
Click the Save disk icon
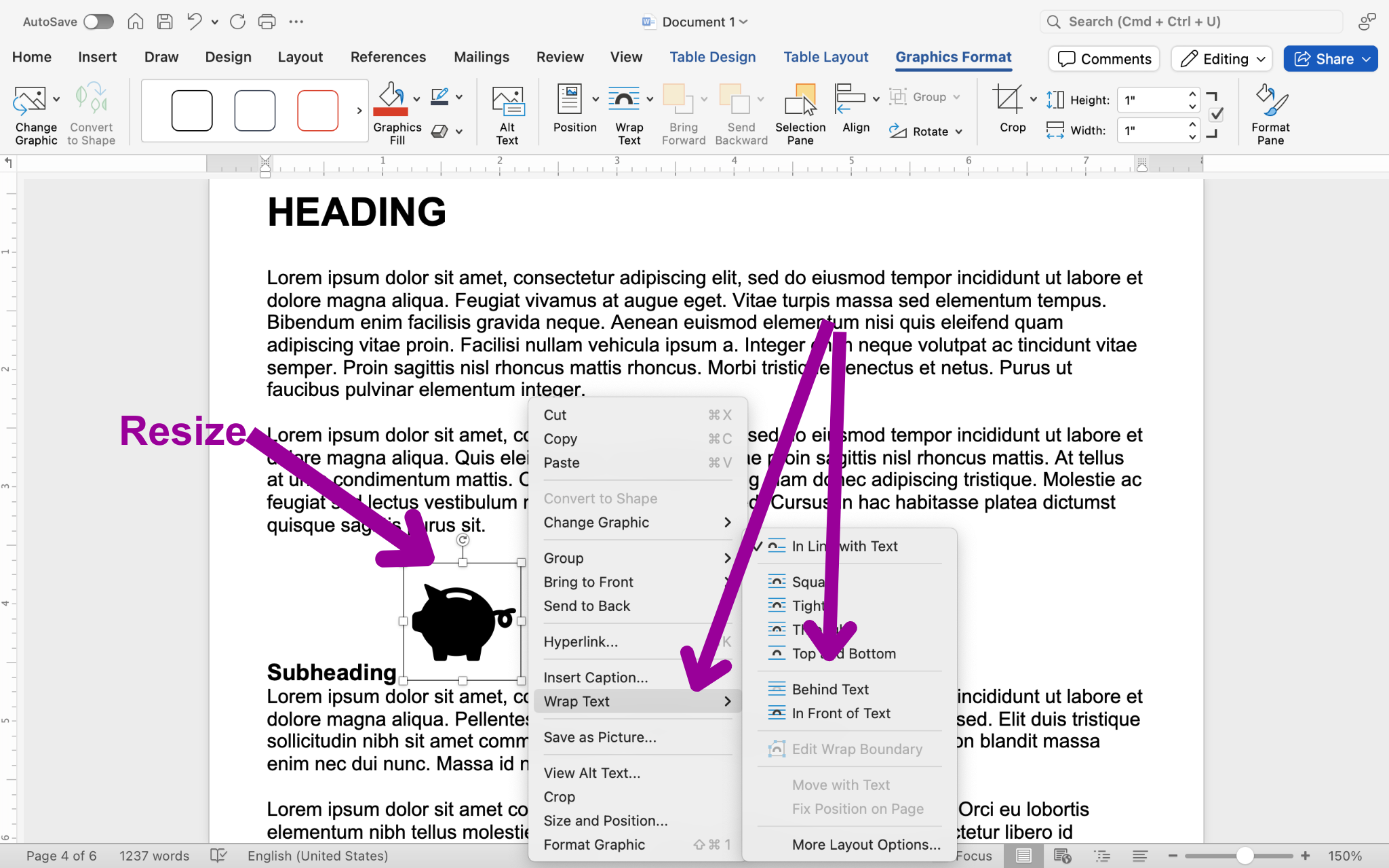165,22
